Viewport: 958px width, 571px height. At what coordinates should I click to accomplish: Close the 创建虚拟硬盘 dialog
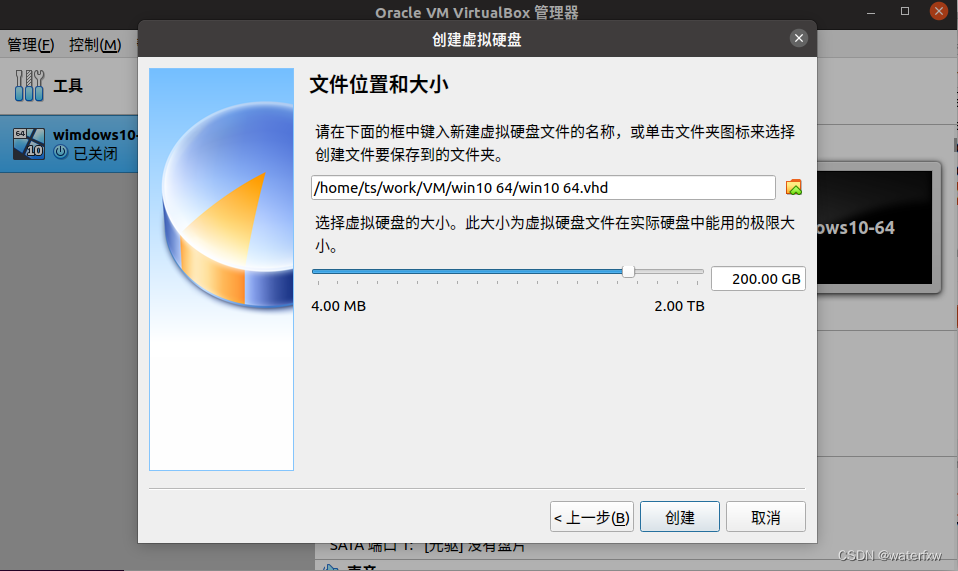click(799, 38)
